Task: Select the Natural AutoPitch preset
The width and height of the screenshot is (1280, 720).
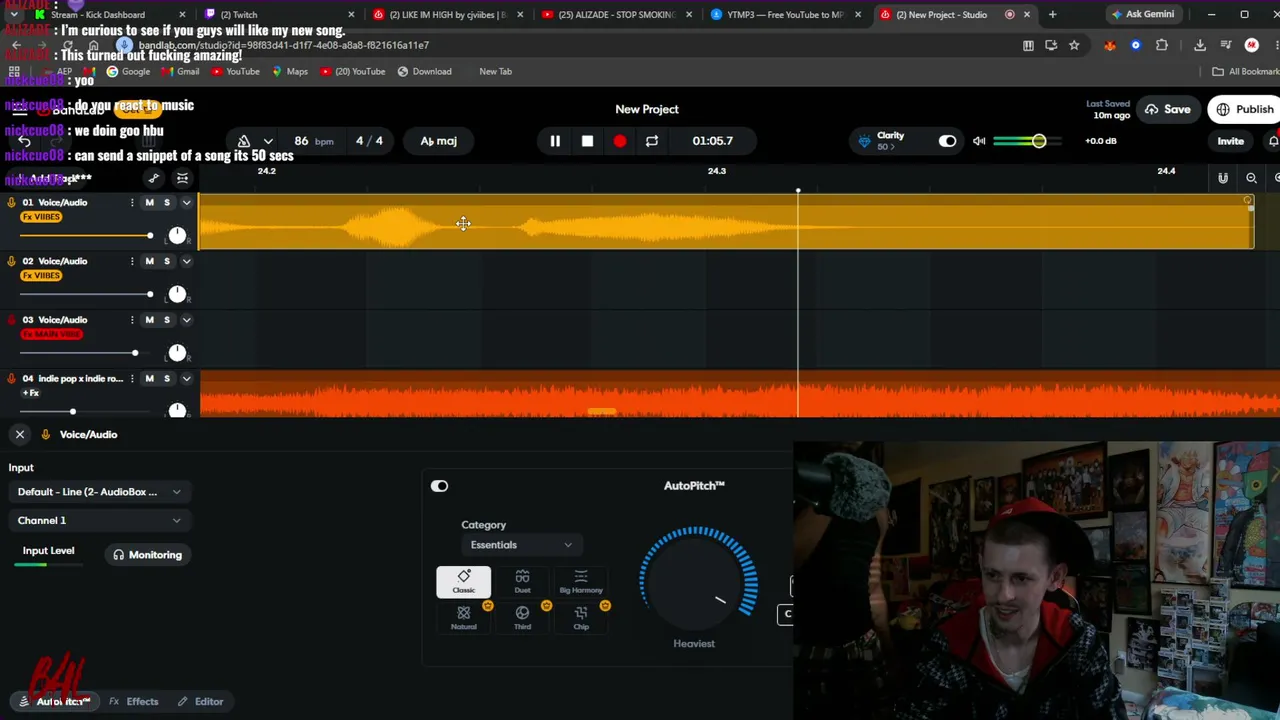Action: pyautogui.click(x=463, y=618)
